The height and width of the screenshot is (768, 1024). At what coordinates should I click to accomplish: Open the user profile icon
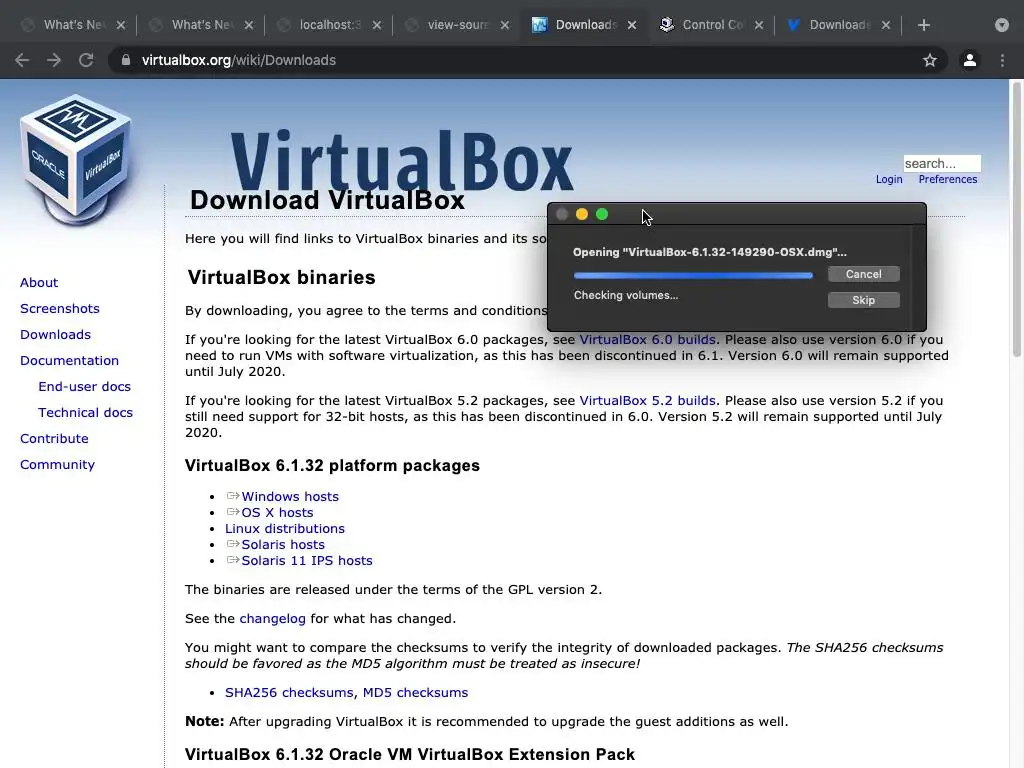click(970, 60)
